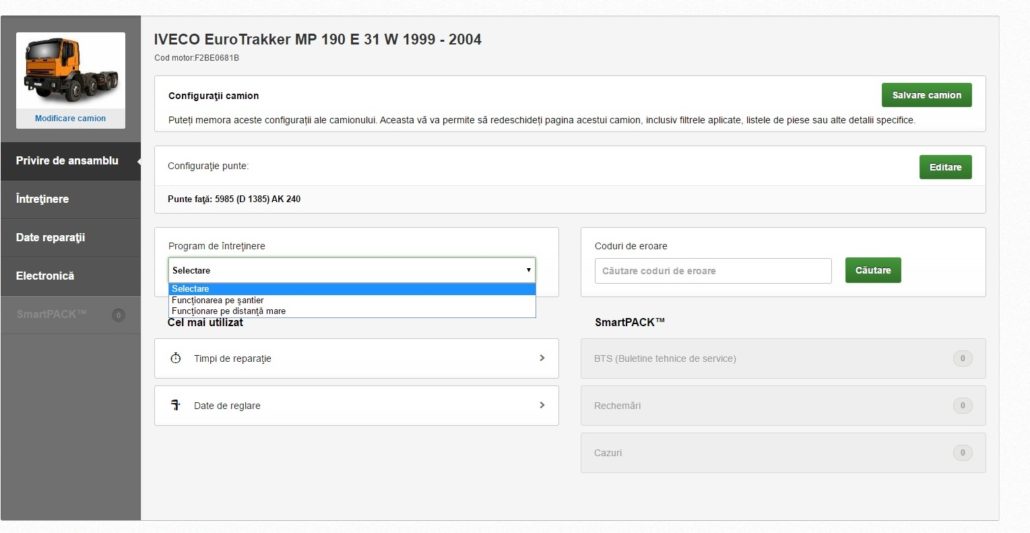This screenshot has width=1030, height=533.
Task: Open the Program de întreținere dropdown arrow
Action: point(528,270)
